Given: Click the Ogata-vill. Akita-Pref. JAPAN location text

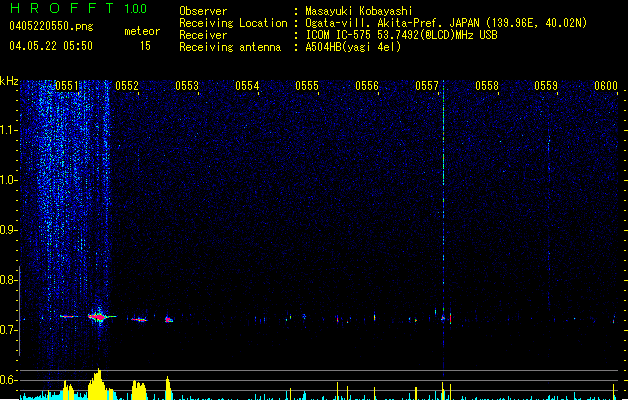Looking at the screenshot, I should [x=446, y=23].
